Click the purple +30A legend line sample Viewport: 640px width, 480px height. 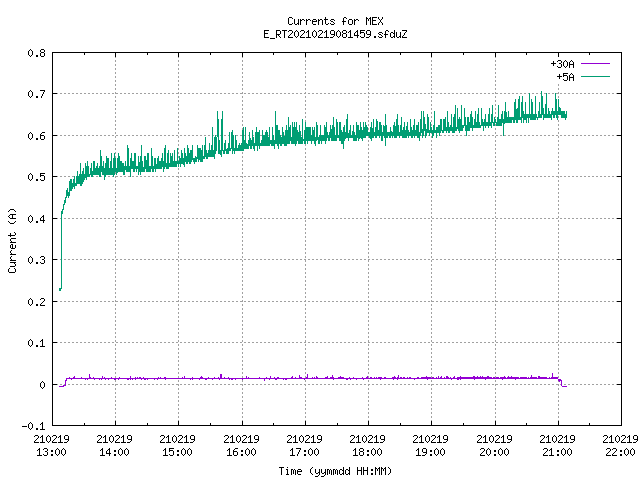(595, 64)
